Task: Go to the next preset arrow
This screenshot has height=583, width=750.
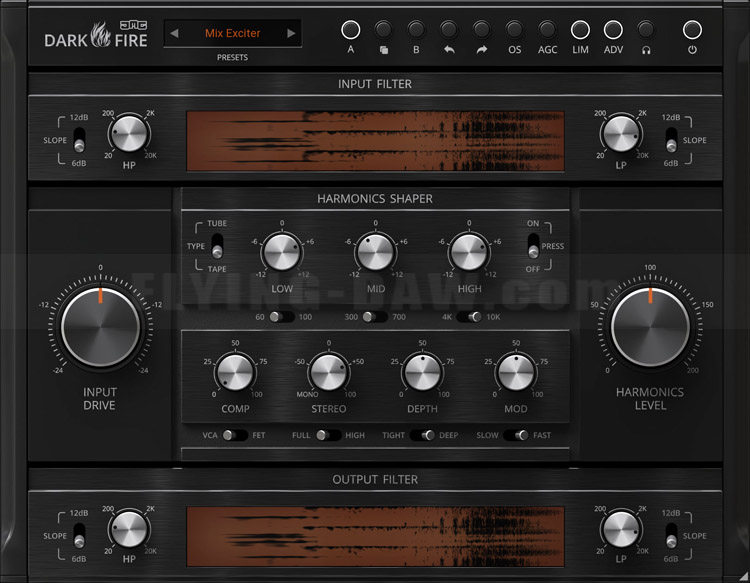Action: (291, 33)
